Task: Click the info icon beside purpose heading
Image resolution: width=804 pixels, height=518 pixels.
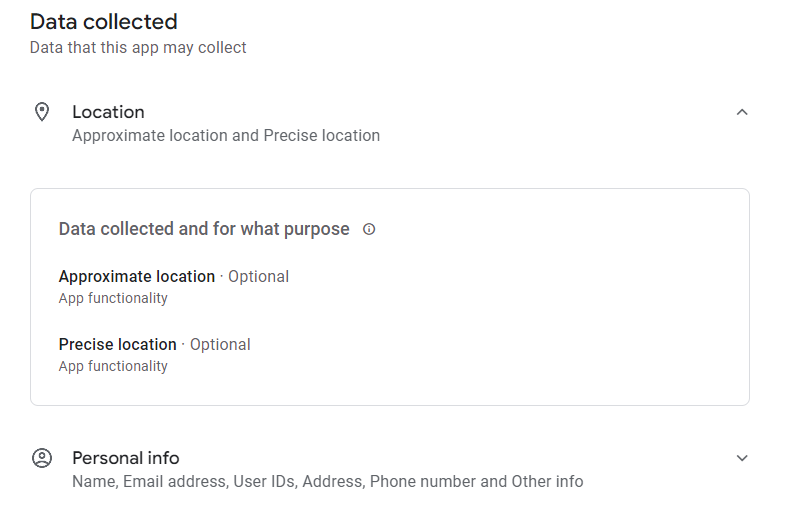Action: pyautogui.click(x=369, y=229)
